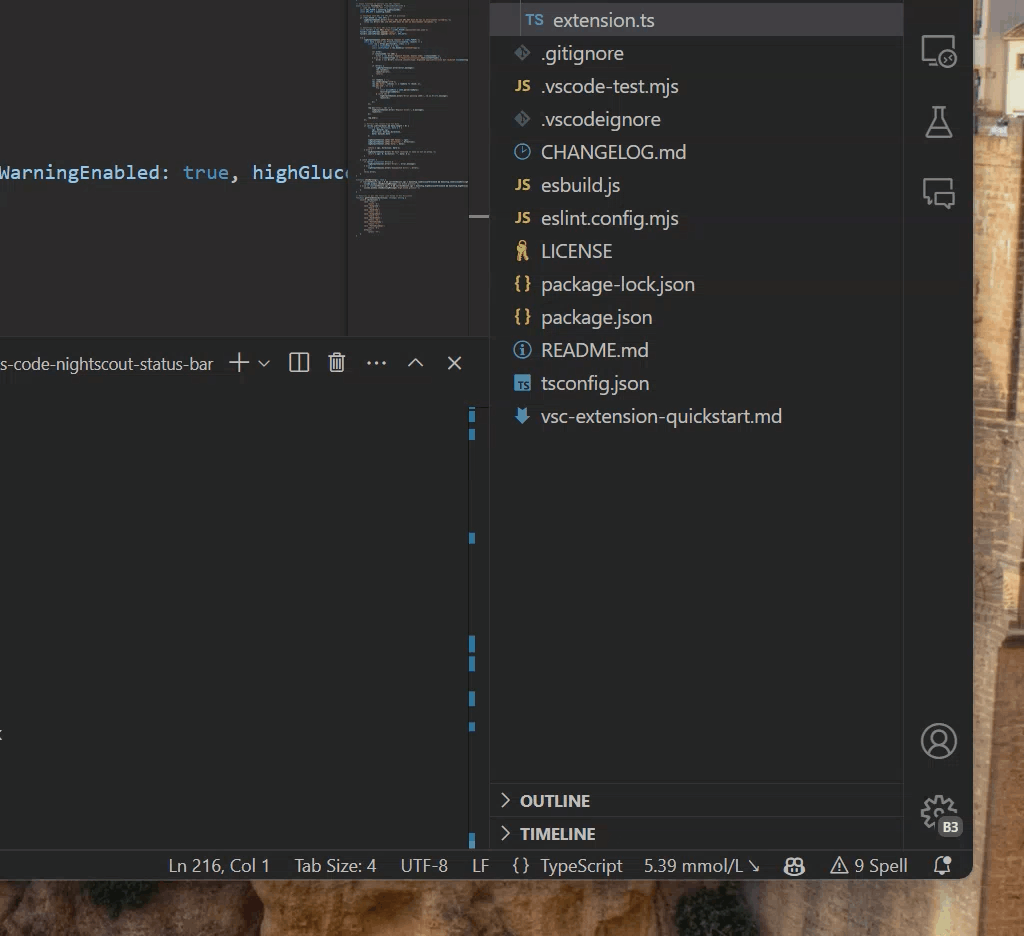Change line ending via LF item
Screen dimensions: 1024x936
click(x=481, y=865)
